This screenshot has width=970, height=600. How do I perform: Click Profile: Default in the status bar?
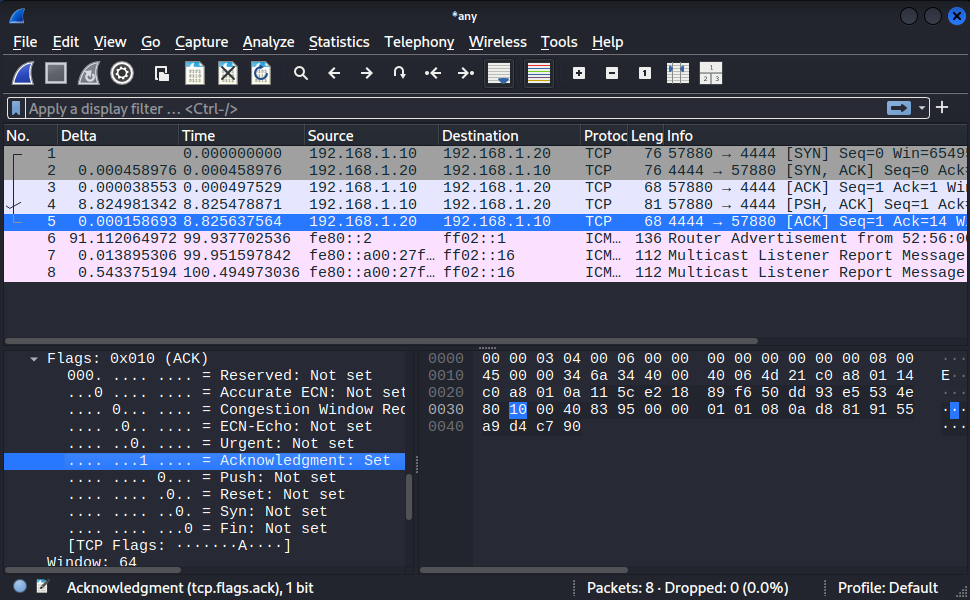click(887, 587)
